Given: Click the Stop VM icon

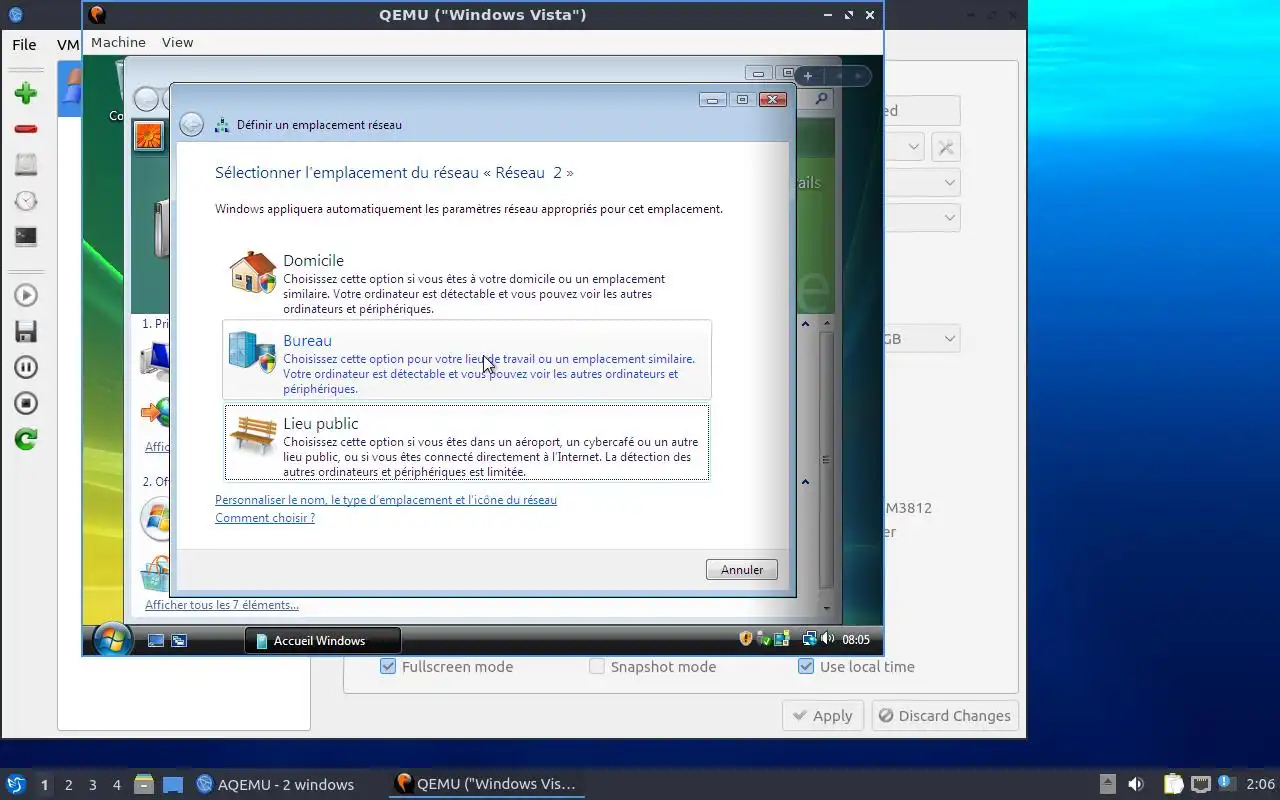Looking at the screenshot, I should click(x=26, y=403).
